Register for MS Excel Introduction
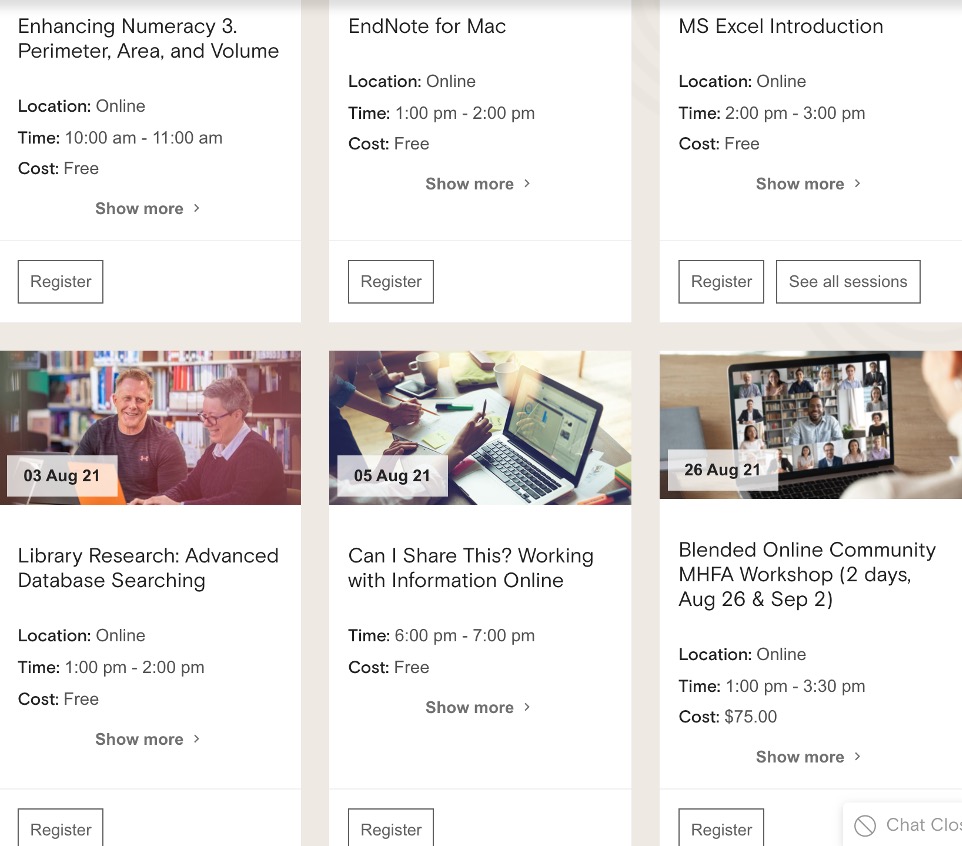This screenshot has height=846, width=962. (x=721, y=282)
